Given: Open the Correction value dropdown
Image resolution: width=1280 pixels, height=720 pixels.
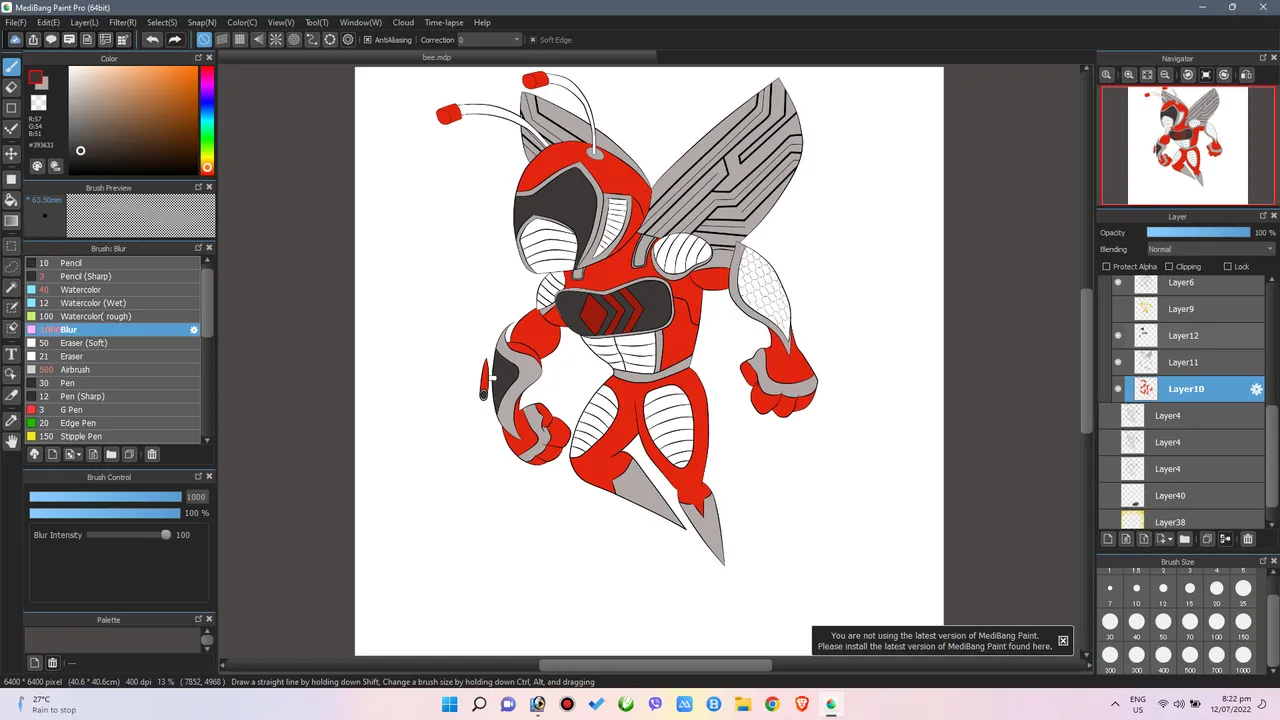Looking at the screenshot, I should click(490, 40).
